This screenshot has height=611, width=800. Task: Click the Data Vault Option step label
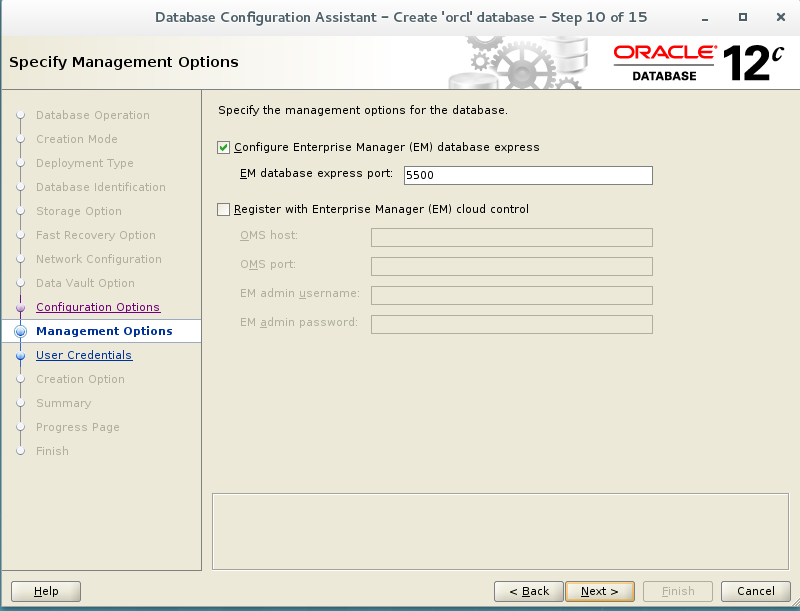point(85,283)
